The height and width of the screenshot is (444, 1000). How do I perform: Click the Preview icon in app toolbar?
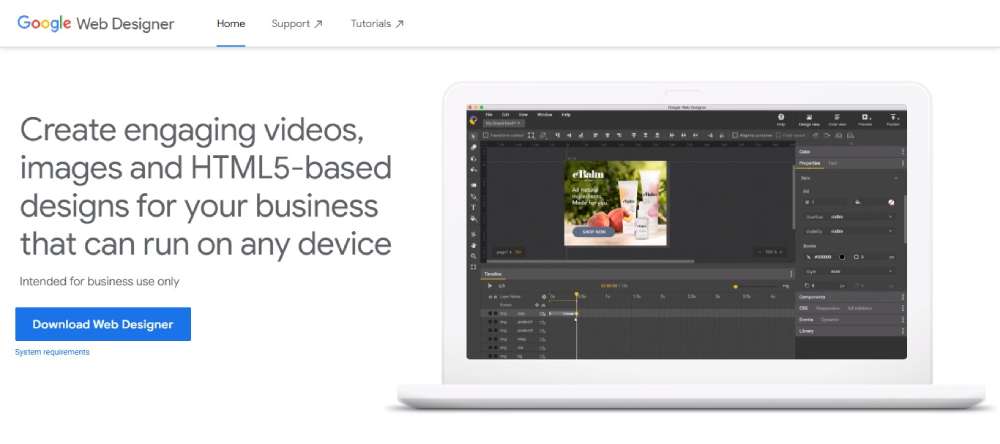865,119
